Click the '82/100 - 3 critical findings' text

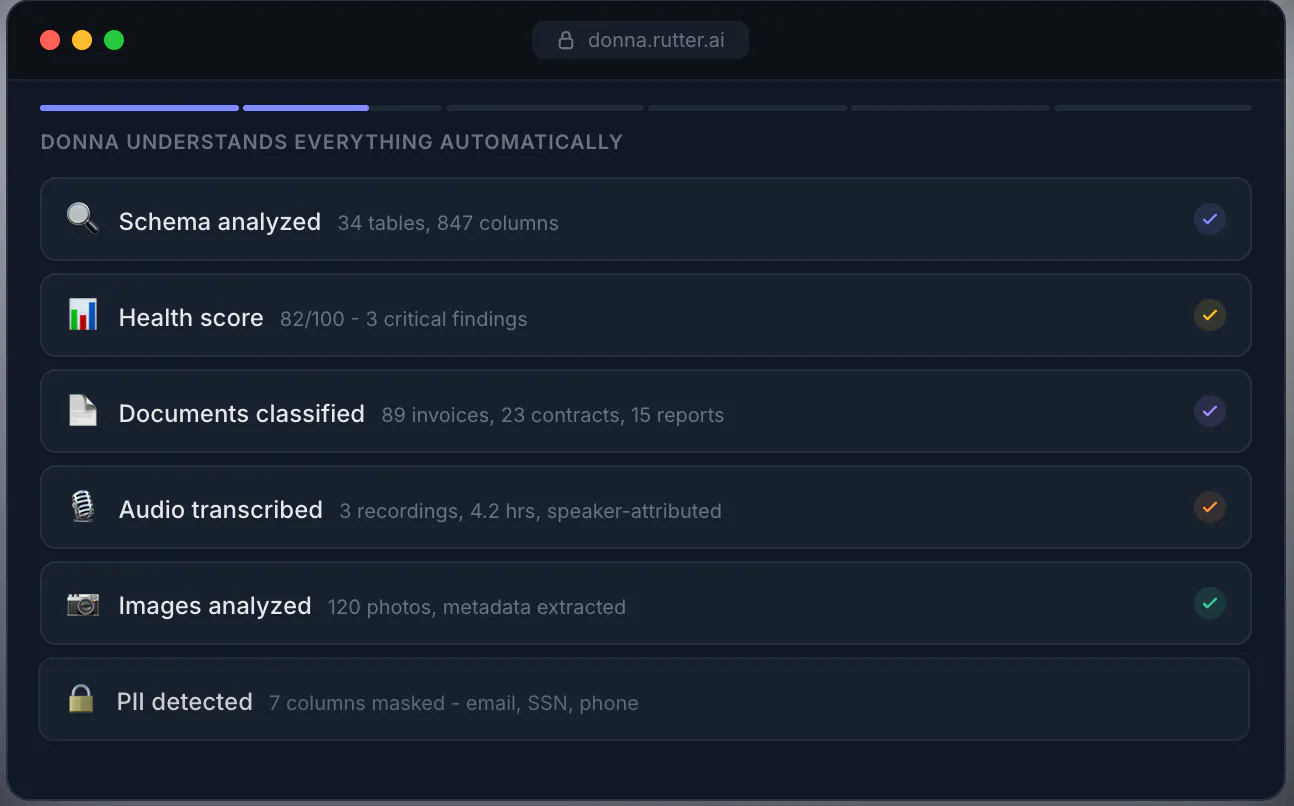(x=404, y=319)
